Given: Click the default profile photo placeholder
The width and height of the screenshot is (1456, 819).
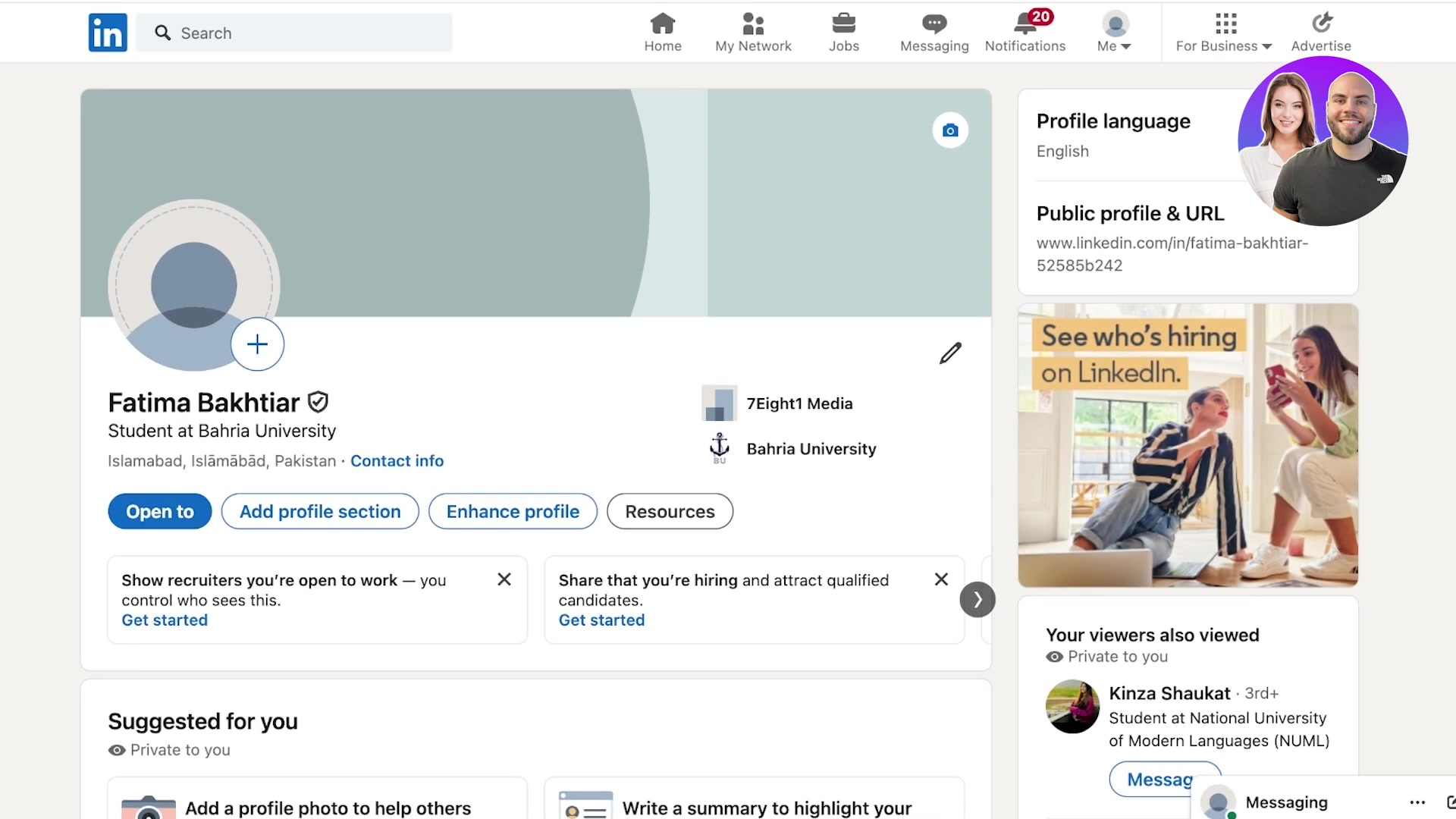Looking at the screenshot, I should (194, 285).
